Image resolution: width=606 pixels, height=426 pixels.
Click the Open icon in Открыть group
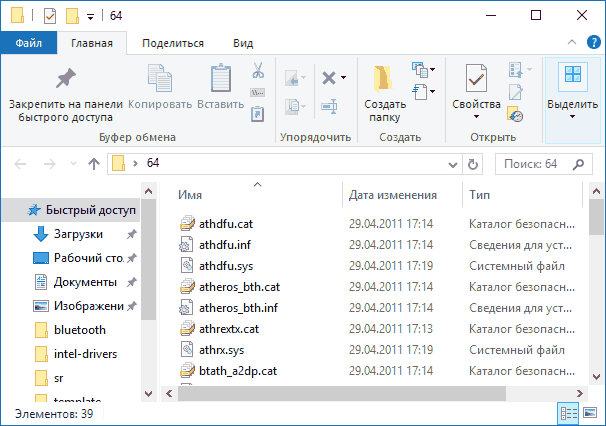tap(516, 70)
